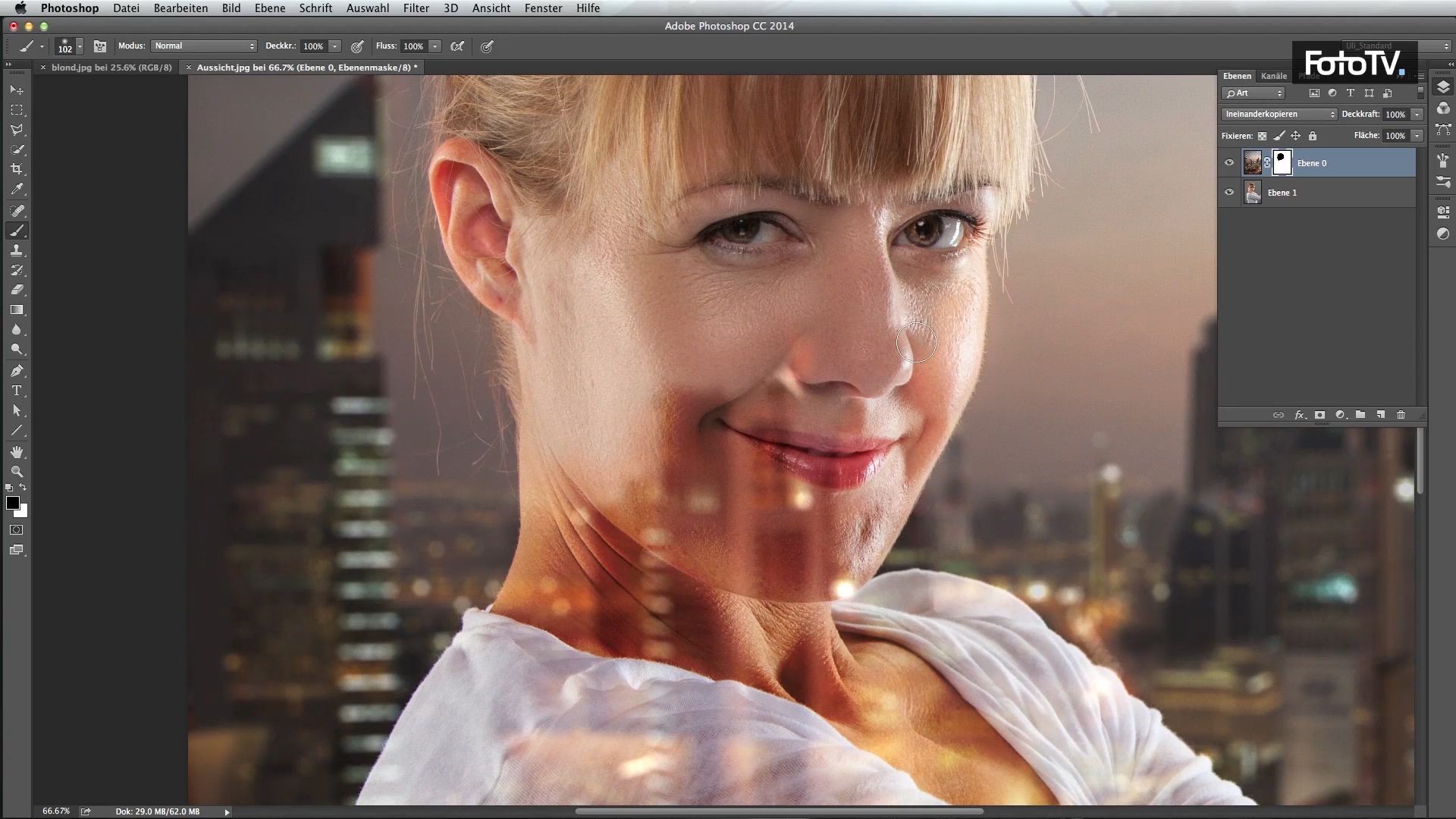Select the Blur tool
1456x819 pixels.
[17, 329]
